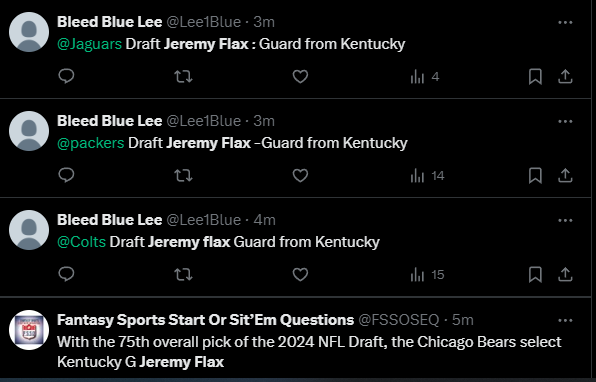
Task: Share the @Jaguars draft tweet
Action: tap(565, 77)
